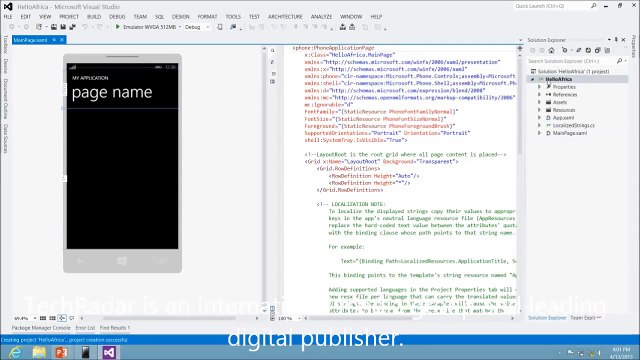Click the phone emulator taskbar icon
Image resolution: width=640 pixels, height=360 pixels.
point(85,352)
